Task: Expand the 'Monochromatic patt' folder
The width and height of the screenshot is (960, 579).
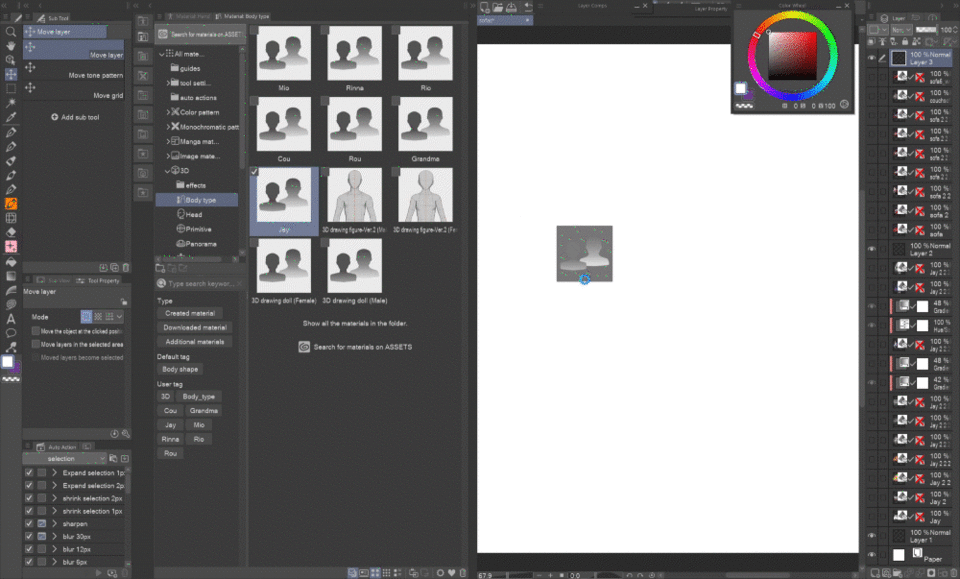Action: pyautogui.click(x=168, y=127)
